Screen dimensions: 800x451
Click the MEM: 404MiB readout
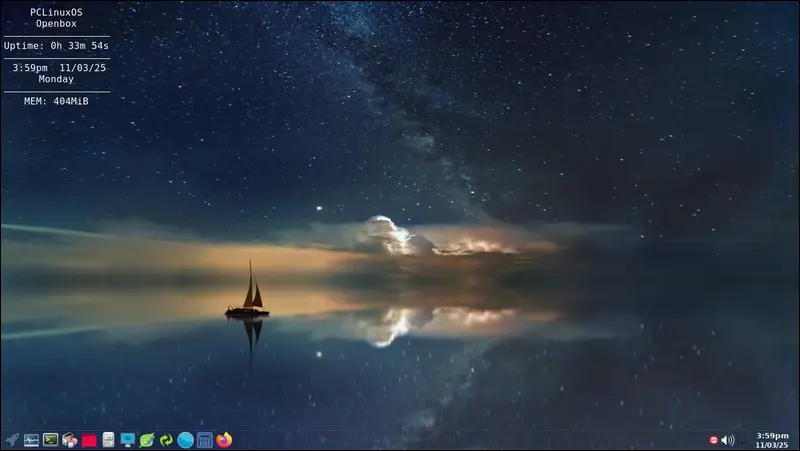point(56,101)
